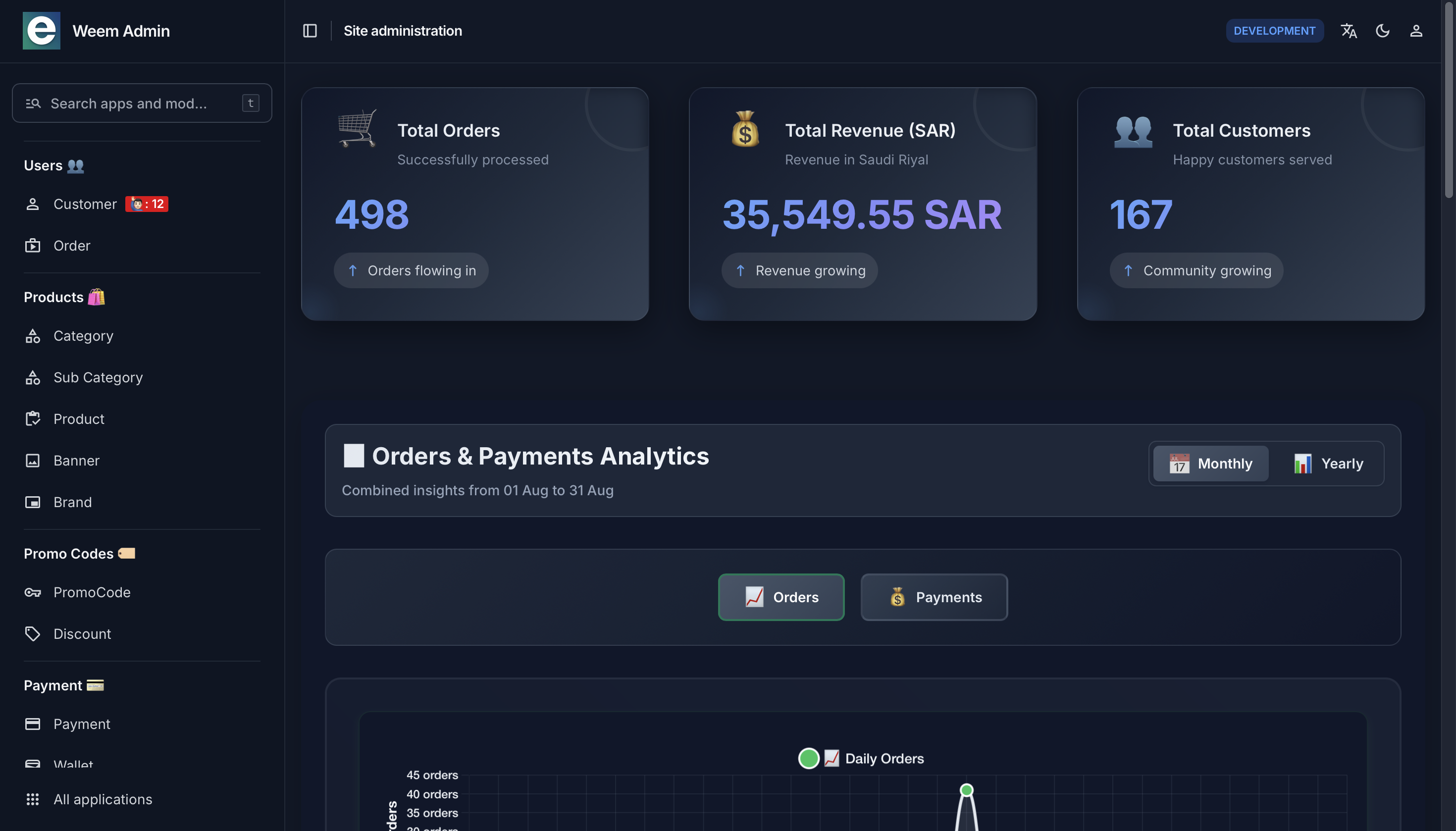Viewport: 1456px width, 831px height.
Task: Expand the Wallet entry under Payment
Action: 73,764
